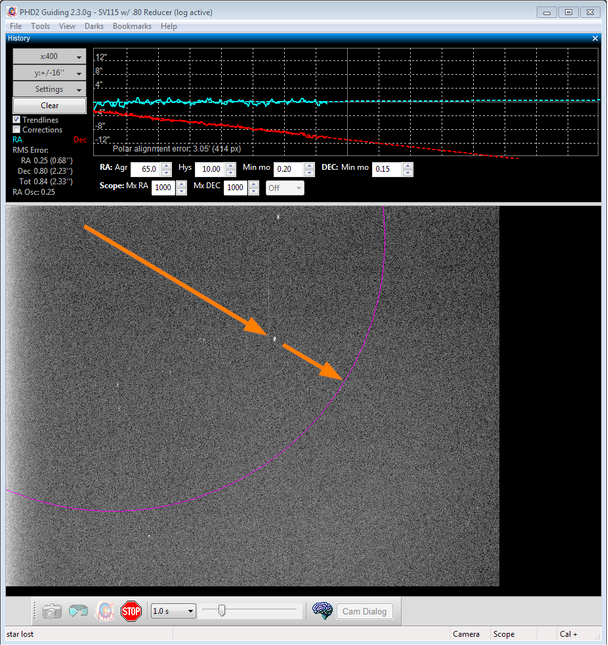Enable the Corrections checkbox
This screenshot has width=608, height=645.
(x=16, y=130)
